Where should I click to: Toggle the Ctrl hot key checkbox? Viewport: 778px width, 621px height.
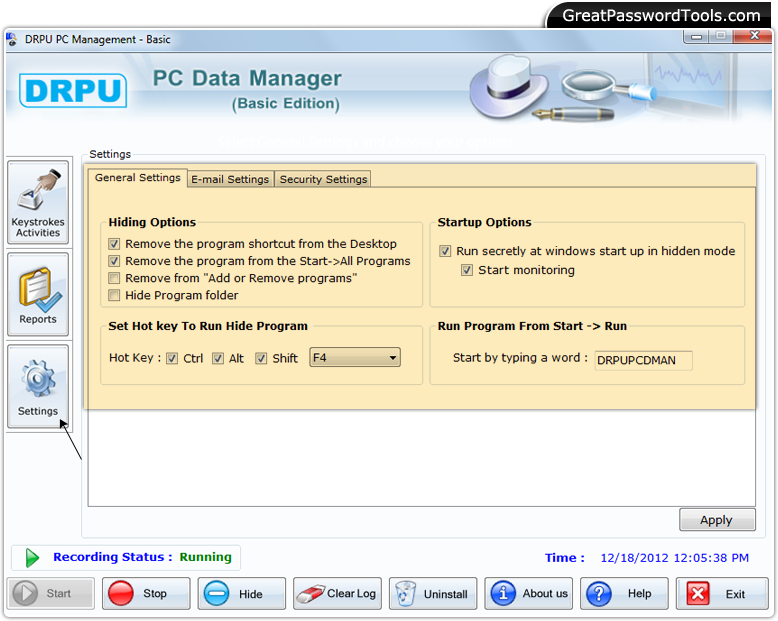coord(172,358)
